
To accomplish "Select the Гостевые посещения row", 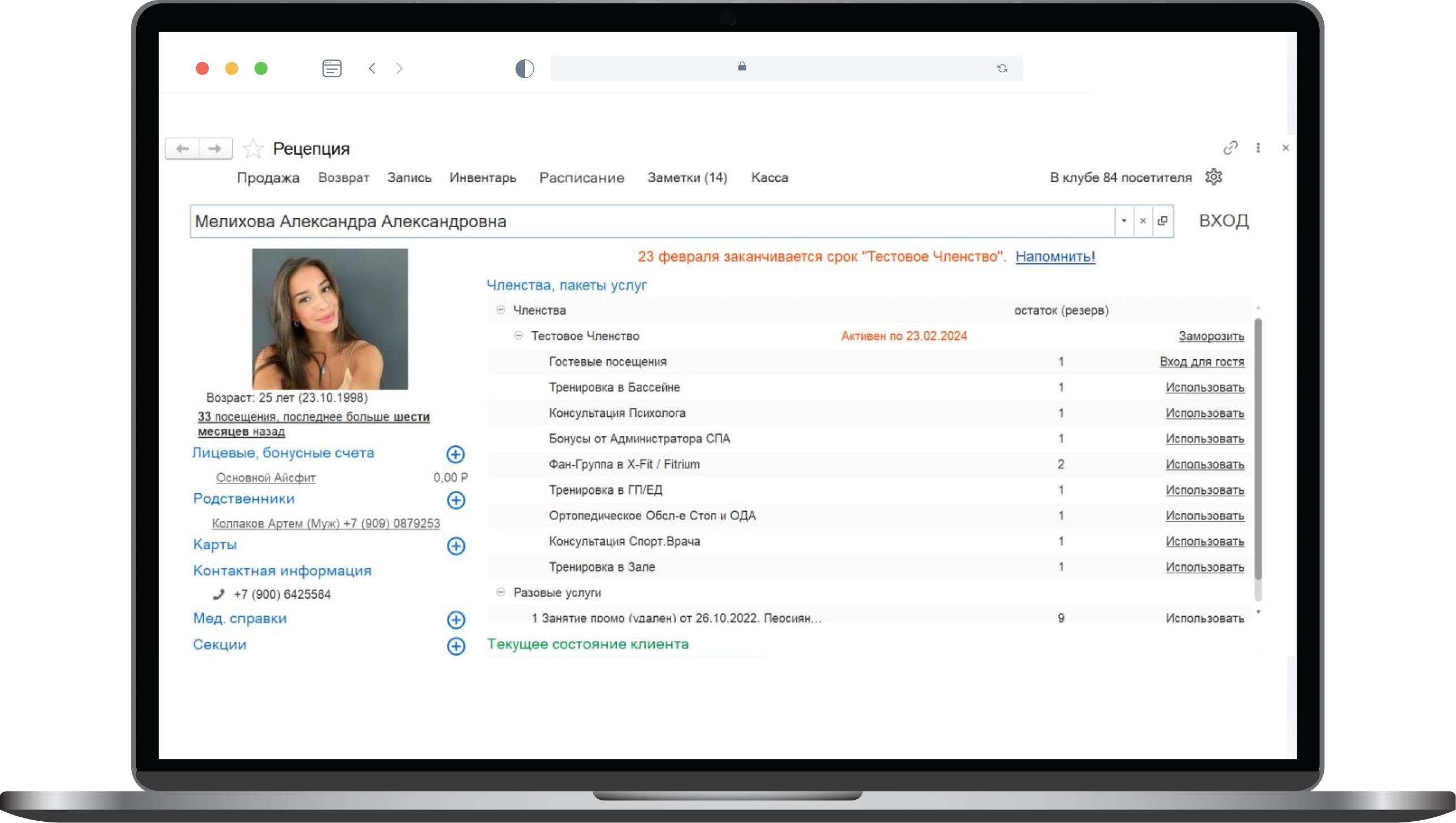I will (870, 362).
